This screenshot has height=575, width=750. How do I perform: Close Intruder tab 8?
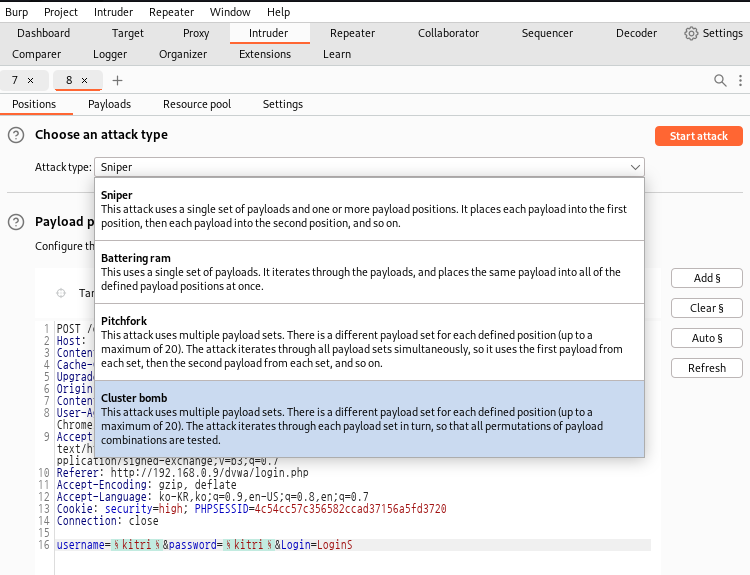coord(85,80)
